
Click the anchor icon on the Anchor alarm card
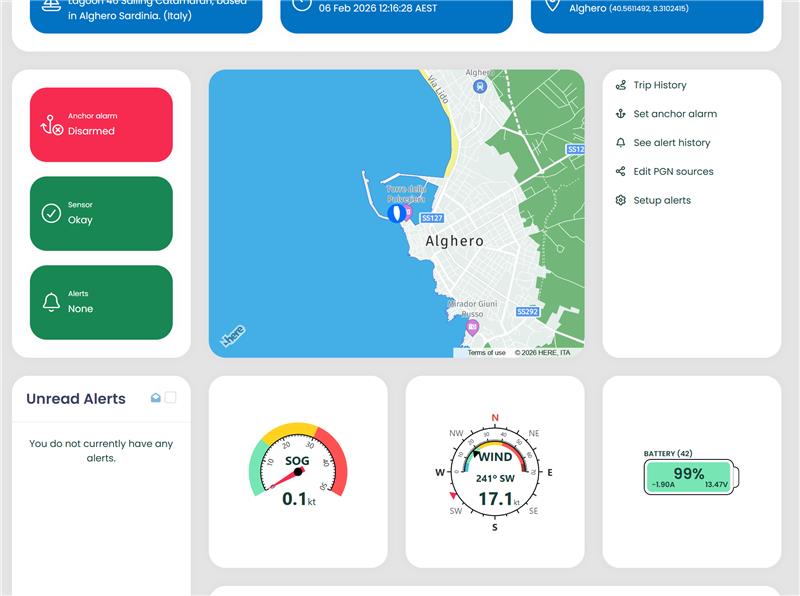click(51, 123)
